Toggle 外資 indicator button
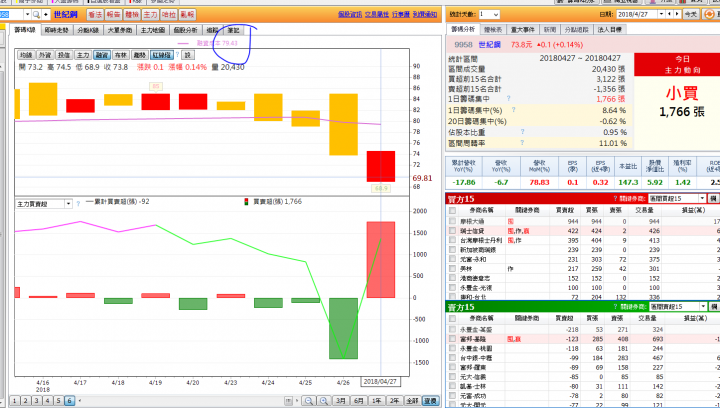The image size is (720, 408). pyautogui.click(x=45, y=55)
